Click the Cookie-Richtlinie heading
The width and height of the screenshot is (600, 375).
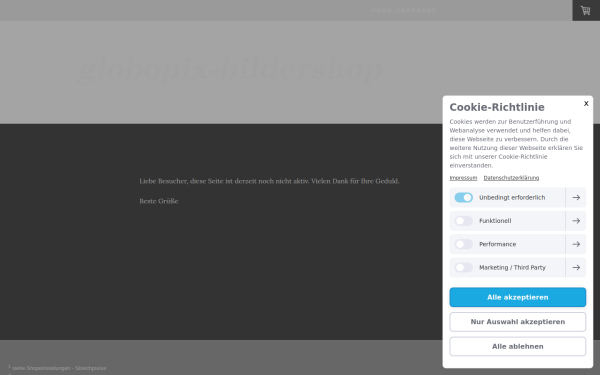pos(497,107)
